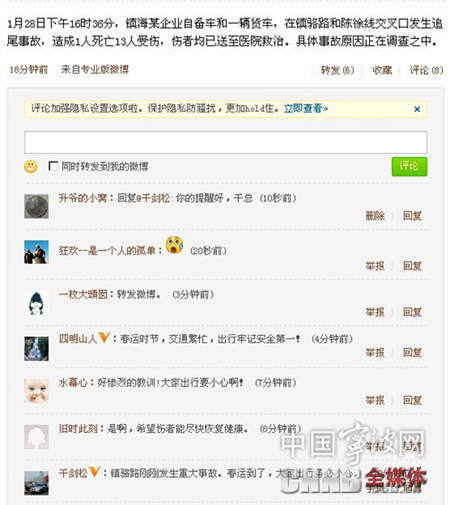Screen dimensions: 450x505
Task: Dismiss the privacy settings notice
Action: pyautogui.click(x=417, y=109)
